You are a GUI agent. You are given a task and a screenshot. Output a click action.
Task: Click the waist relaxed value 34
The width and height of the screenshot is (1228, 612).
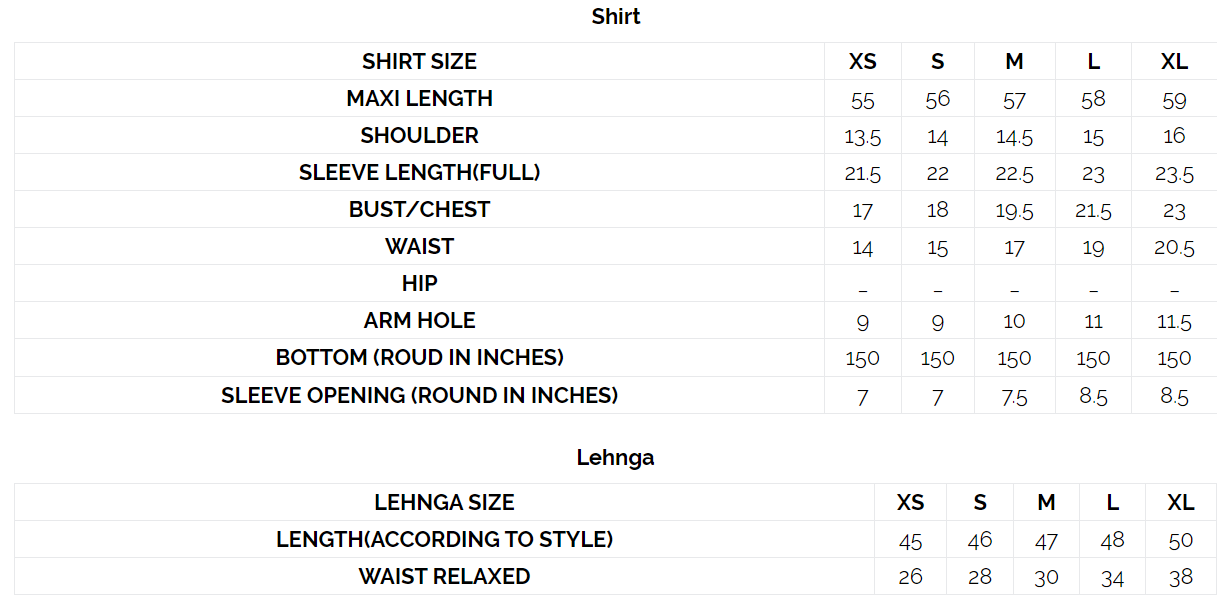[x=1112, y=578]
